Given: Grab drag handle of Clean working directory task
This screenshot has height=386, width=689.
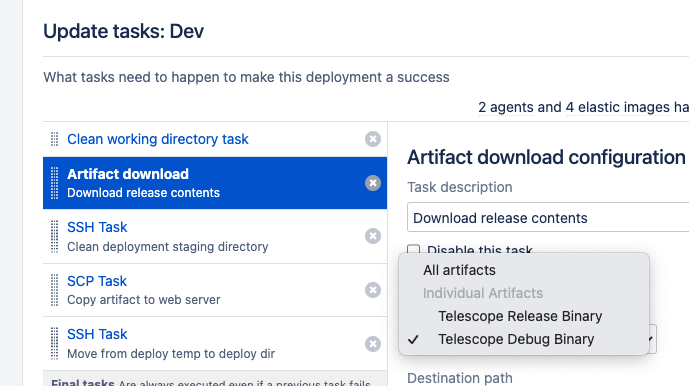Looking at the screenshot, I should pyautogui.click(x=54, y=139).
